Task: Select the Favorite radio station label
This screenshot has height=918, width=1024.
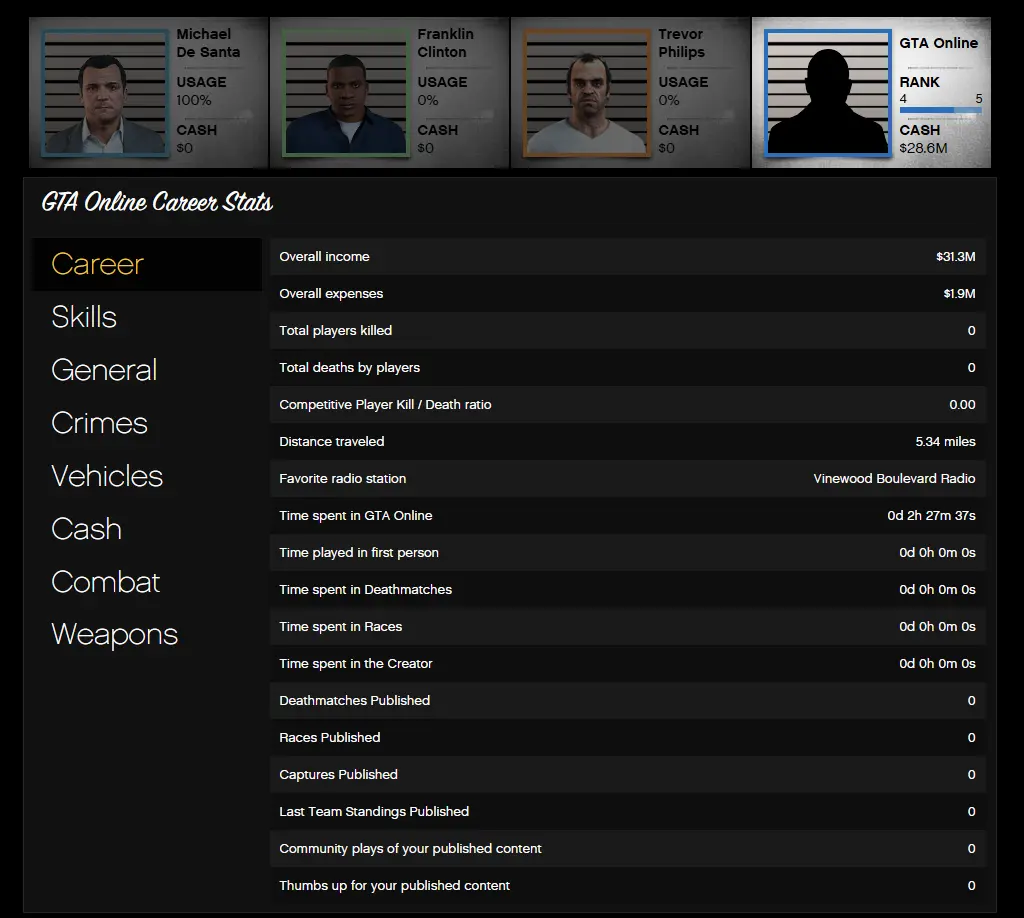Action: (x=343, y=479)
